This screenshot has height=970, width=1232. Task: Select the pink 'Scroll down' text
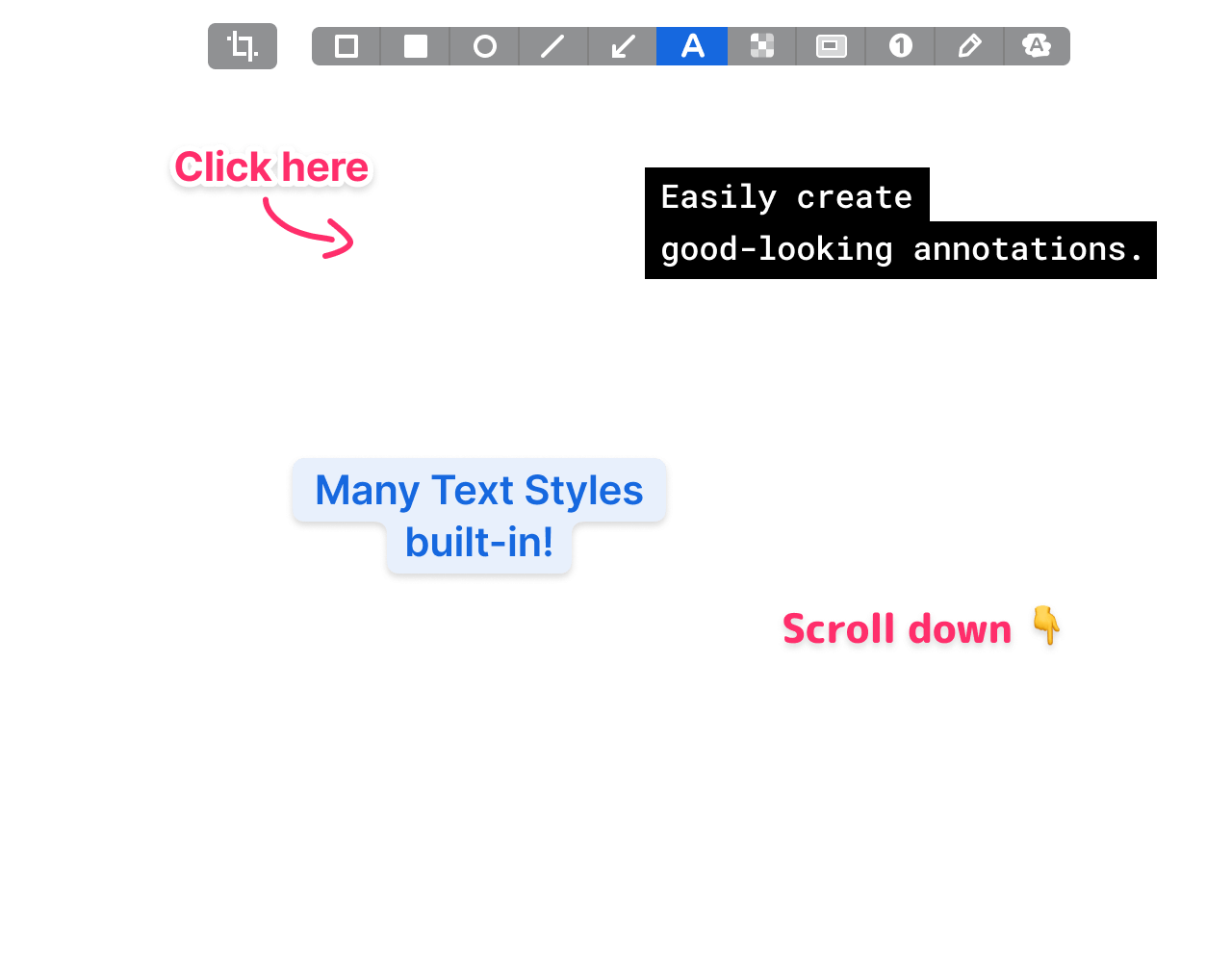896,629
